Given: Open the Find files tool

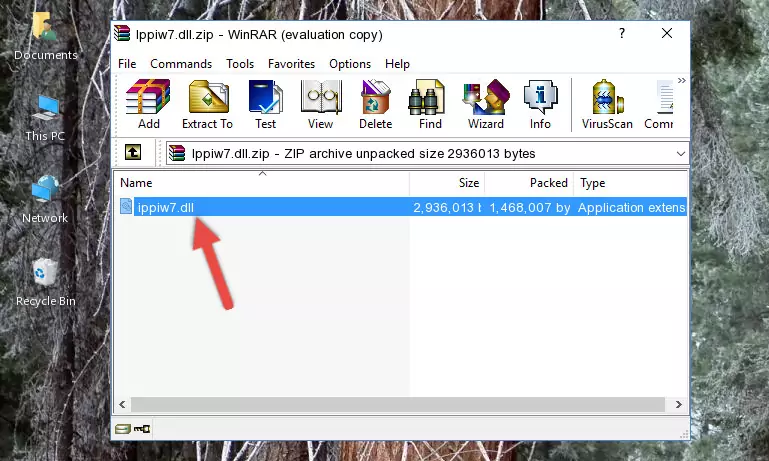Looking at the screenshot, I should coord(430,104).
